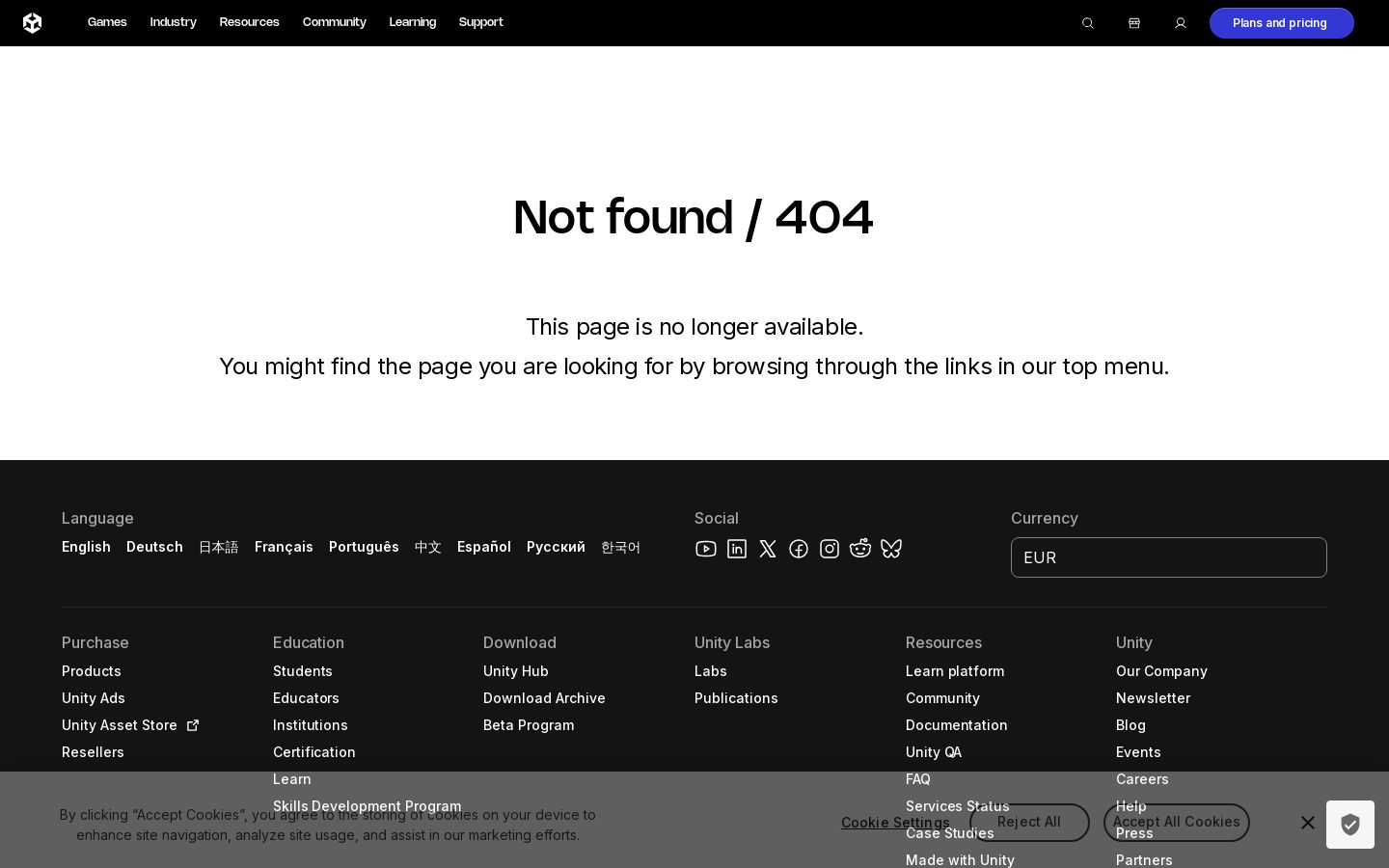Click Accept All Cookies button

[1177, 823]
